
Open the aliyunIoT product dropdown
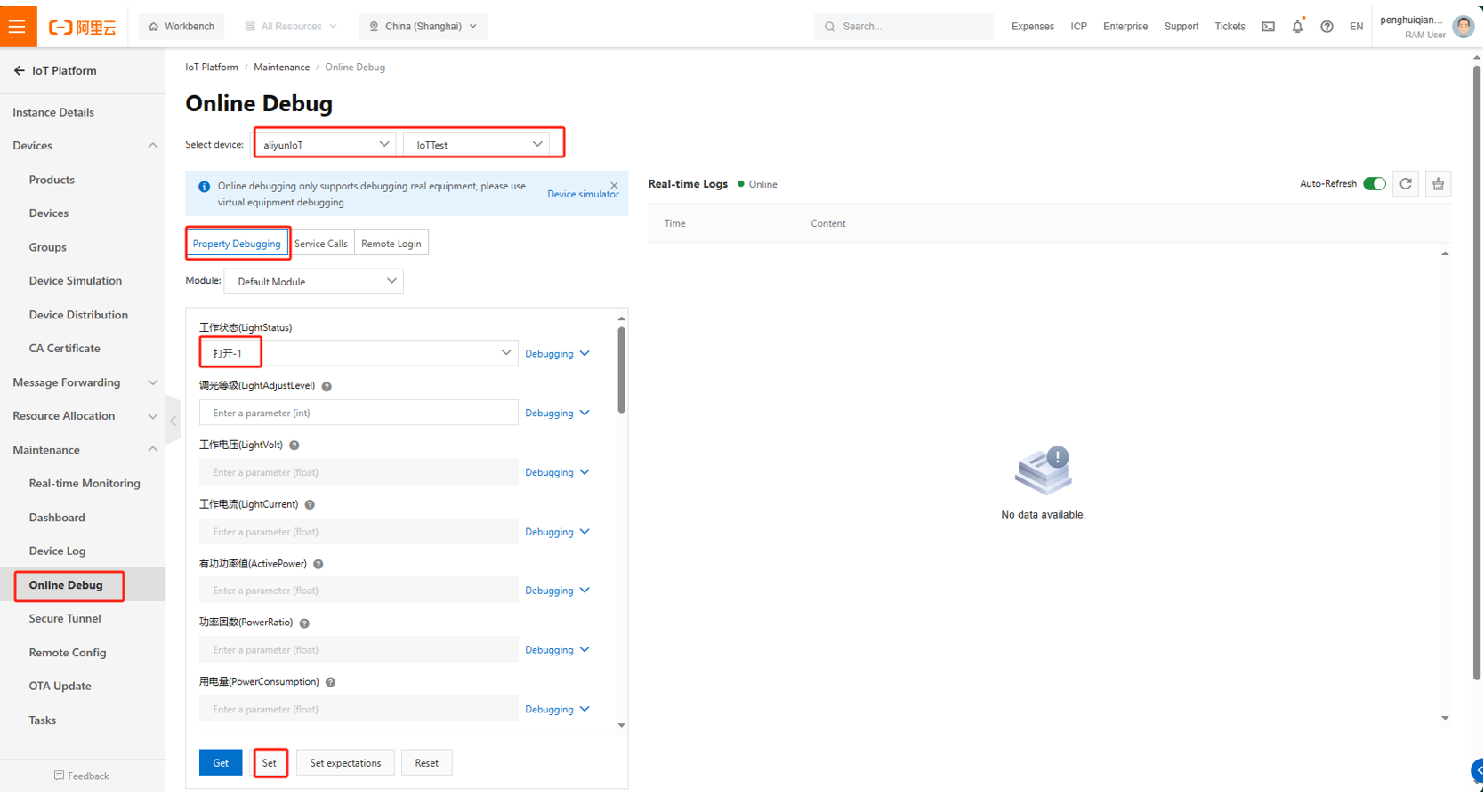326,144
